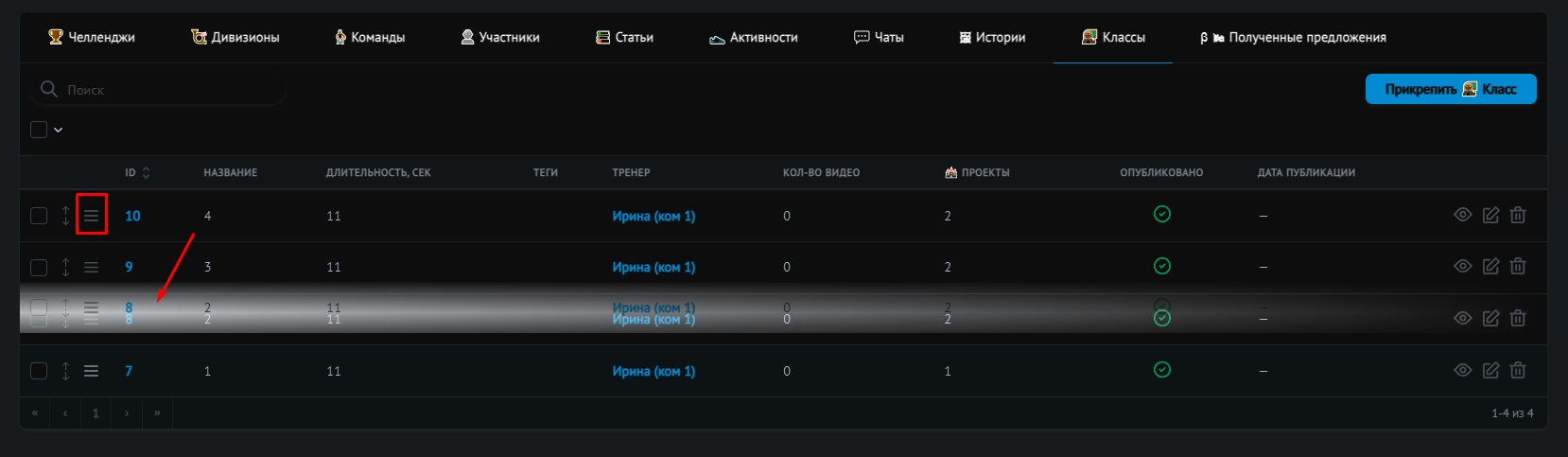Click the drag handle icon for row 10

coord(91,216)
